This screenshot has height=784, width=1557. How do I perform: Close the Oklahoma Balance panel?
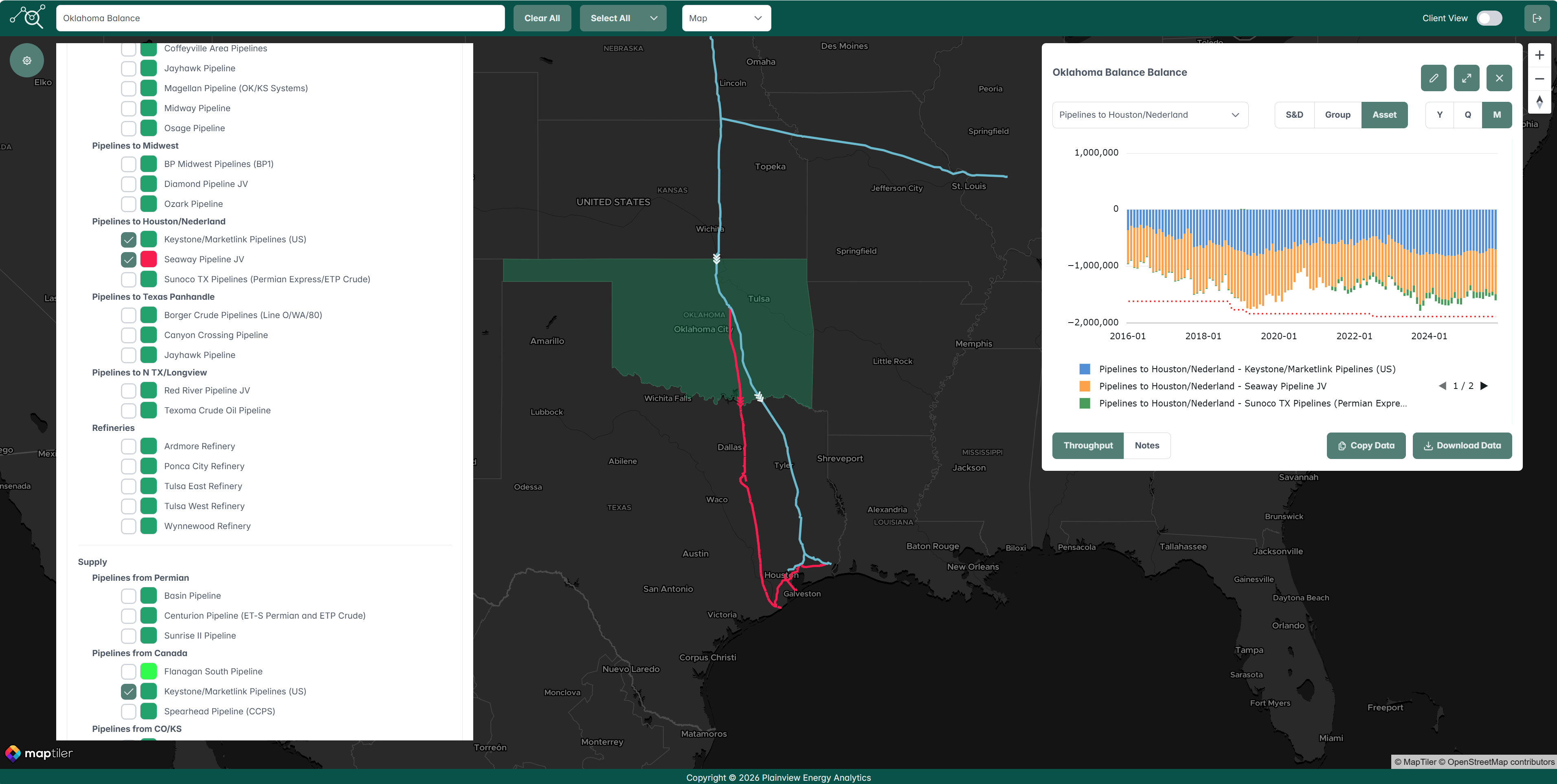click(x=1499, y=78)
